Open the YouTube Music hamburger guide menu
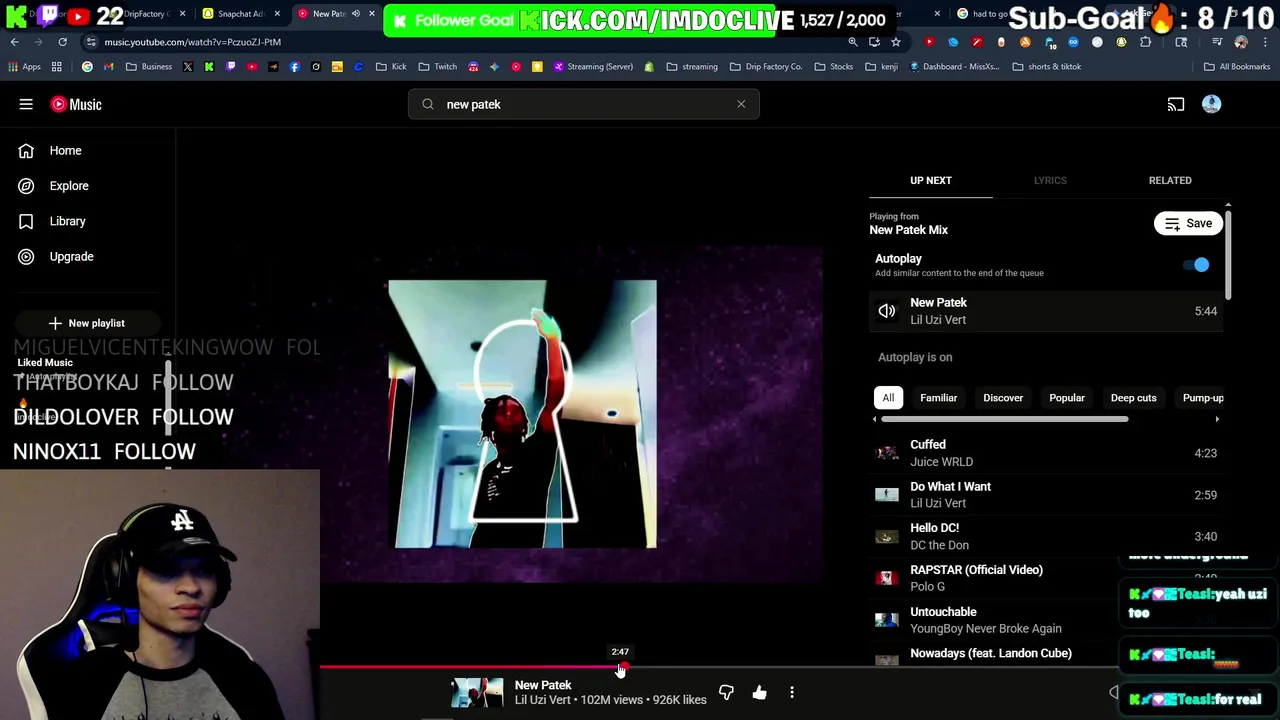The height and width of the screenshot is (720, 1280). click(x=26, y=104)
